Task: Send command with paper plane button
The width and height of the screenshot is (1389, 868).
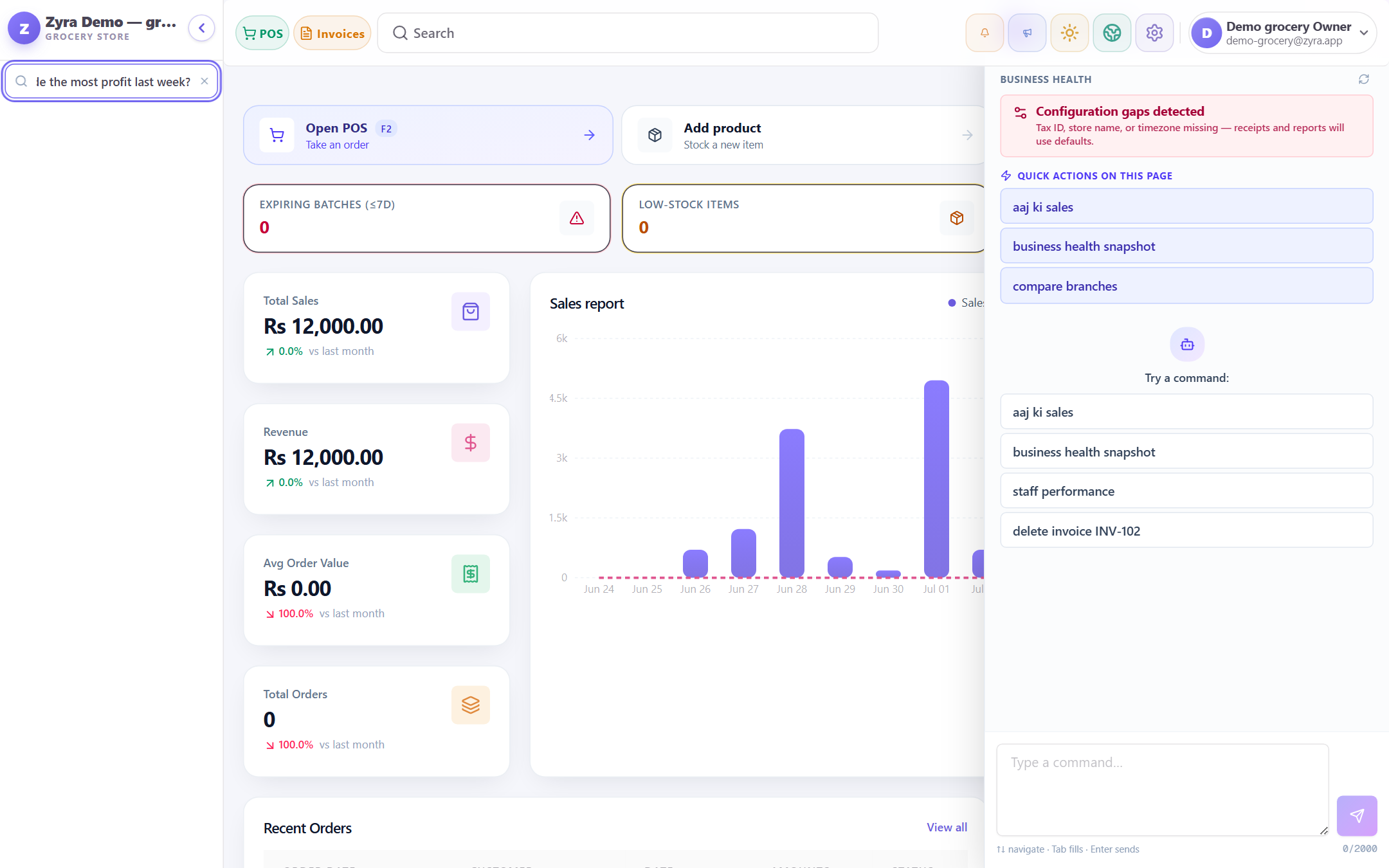Action: tap(1357, 815)
